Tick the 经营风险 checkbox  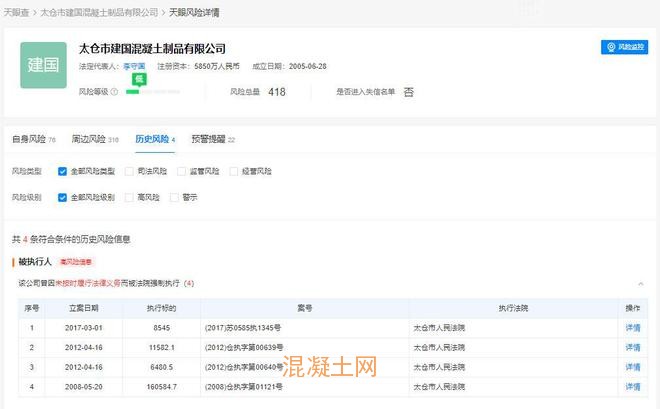235,172
